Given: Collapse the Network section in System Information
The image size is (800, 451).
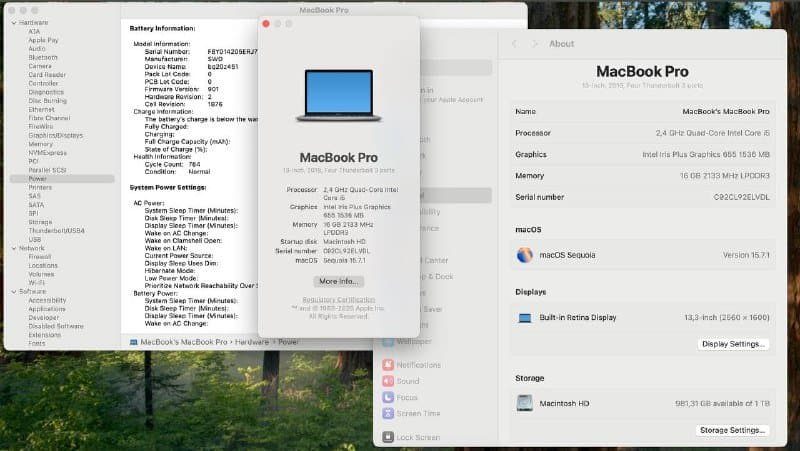Looking at the screenshot, I should 14,248.
